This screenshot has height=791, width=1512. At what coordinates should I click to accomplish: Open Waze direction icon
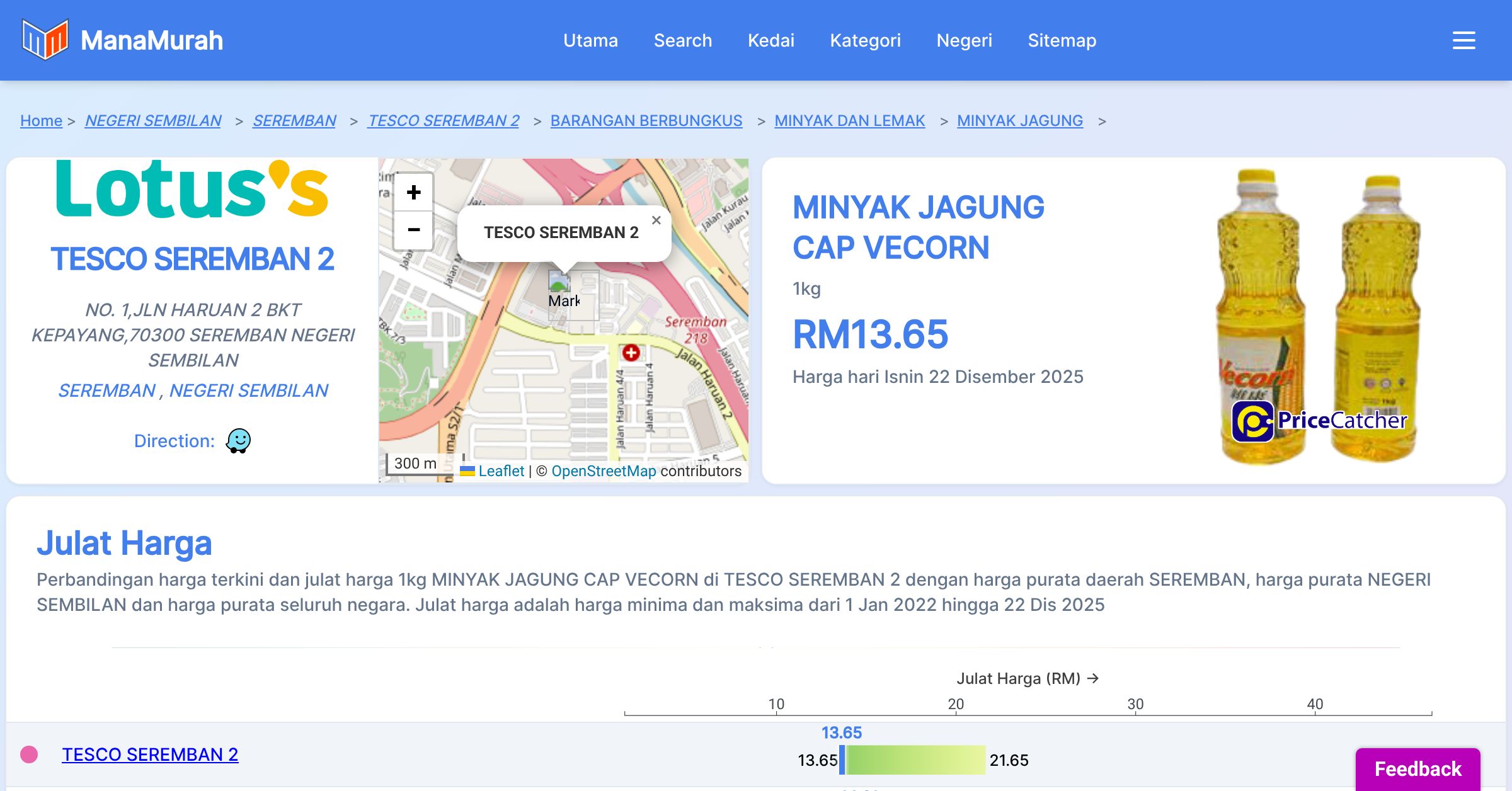(x=238, y=441)
